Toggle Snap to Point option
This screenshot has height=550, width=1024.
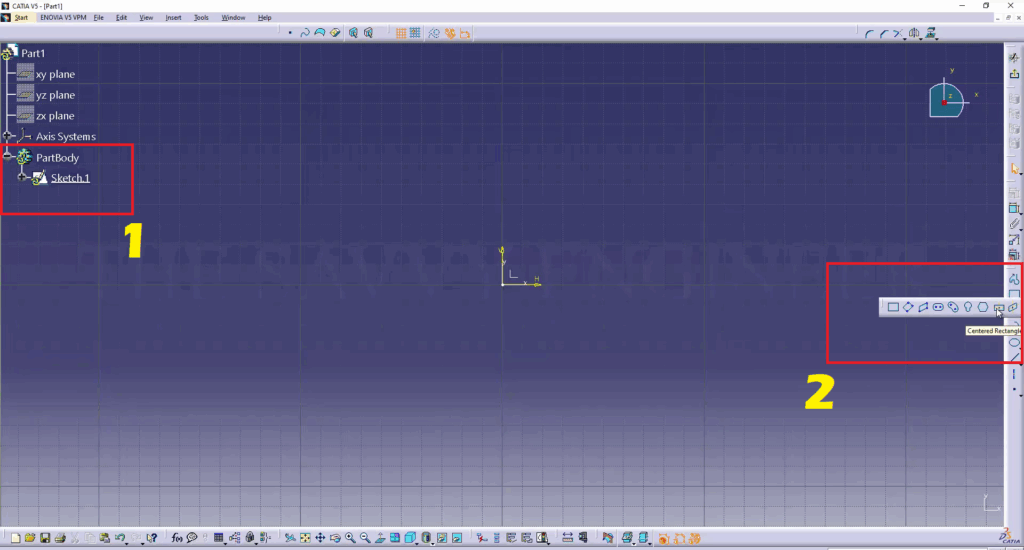pyautogui.click(x=414, y=33)
